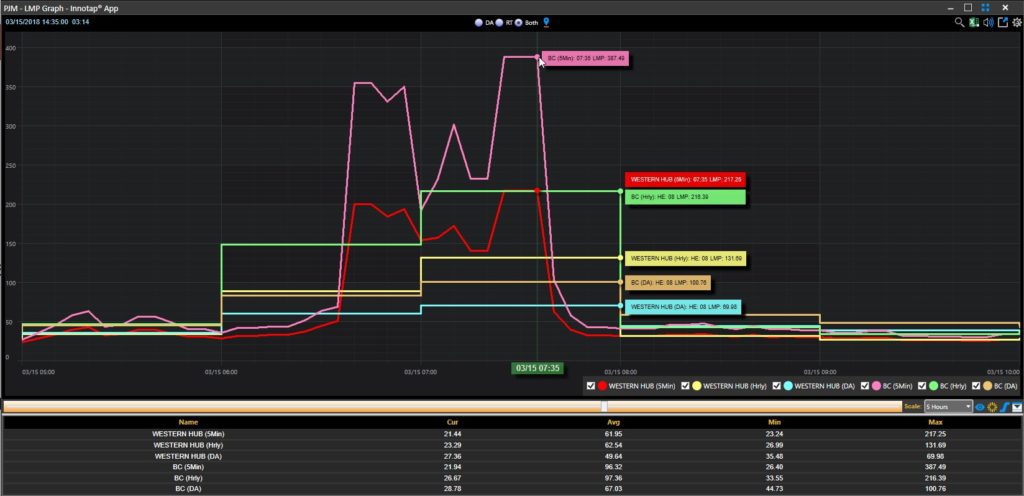This screenshot has width=1024, height=496.
Task: Select the WESTERN HUB (5Min) table row name
Action: pos(188,434)
